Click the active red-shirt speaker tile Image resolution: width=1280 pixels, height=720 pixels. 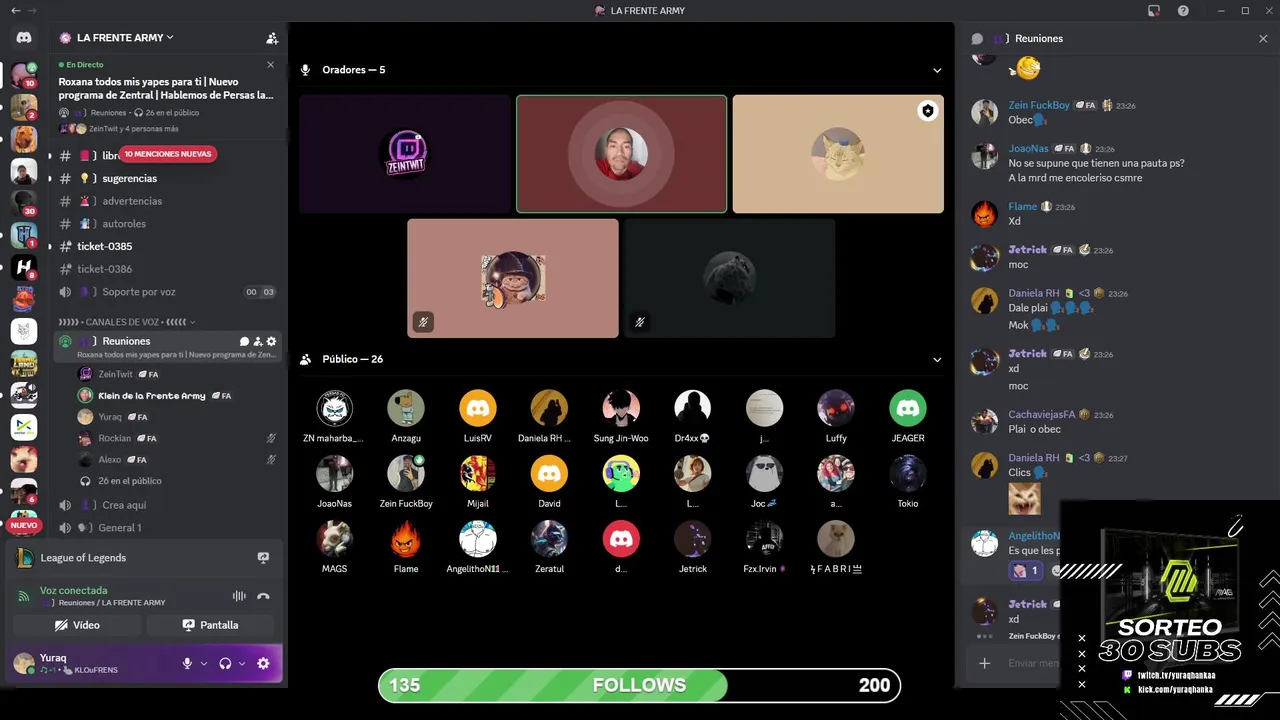tap(621, 154)
